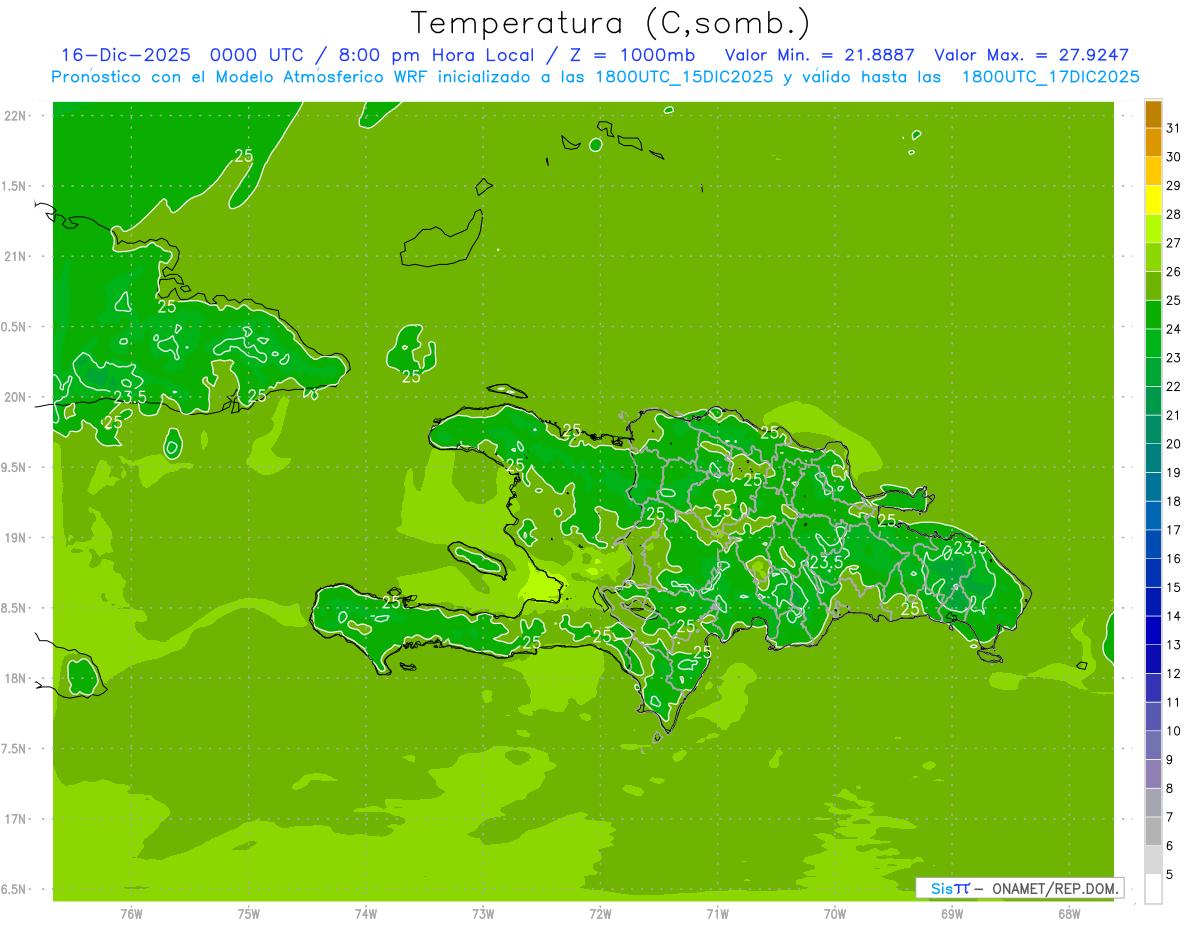Click the "74W" longitude label

click(366, 914)
